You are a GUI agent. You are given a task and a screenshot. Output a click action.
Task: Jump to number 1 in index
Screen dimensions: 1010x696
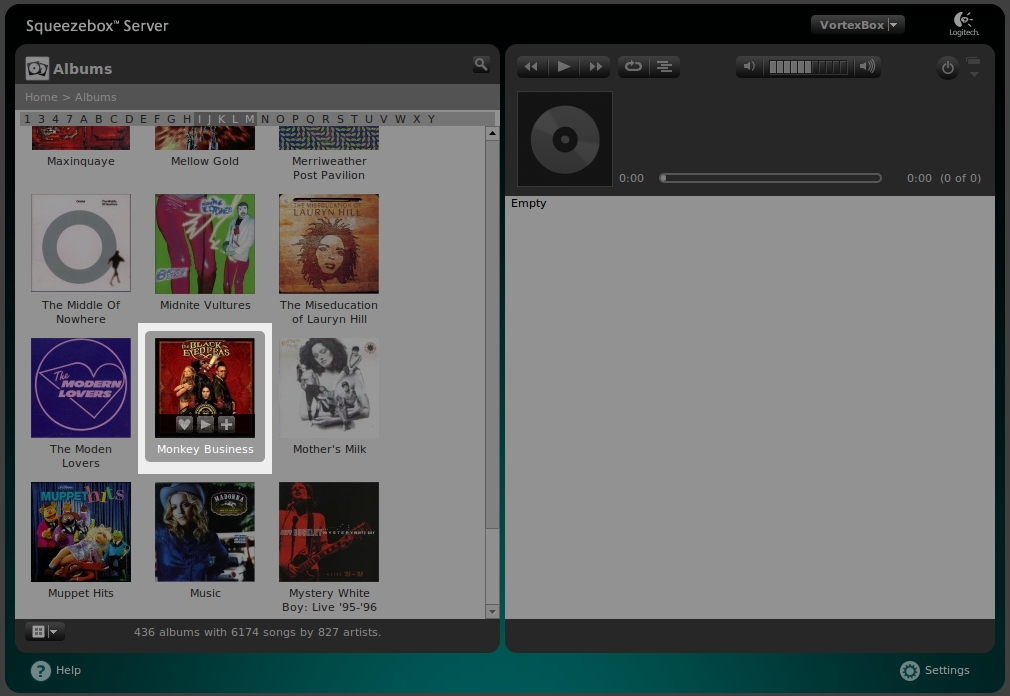[27, 119]
